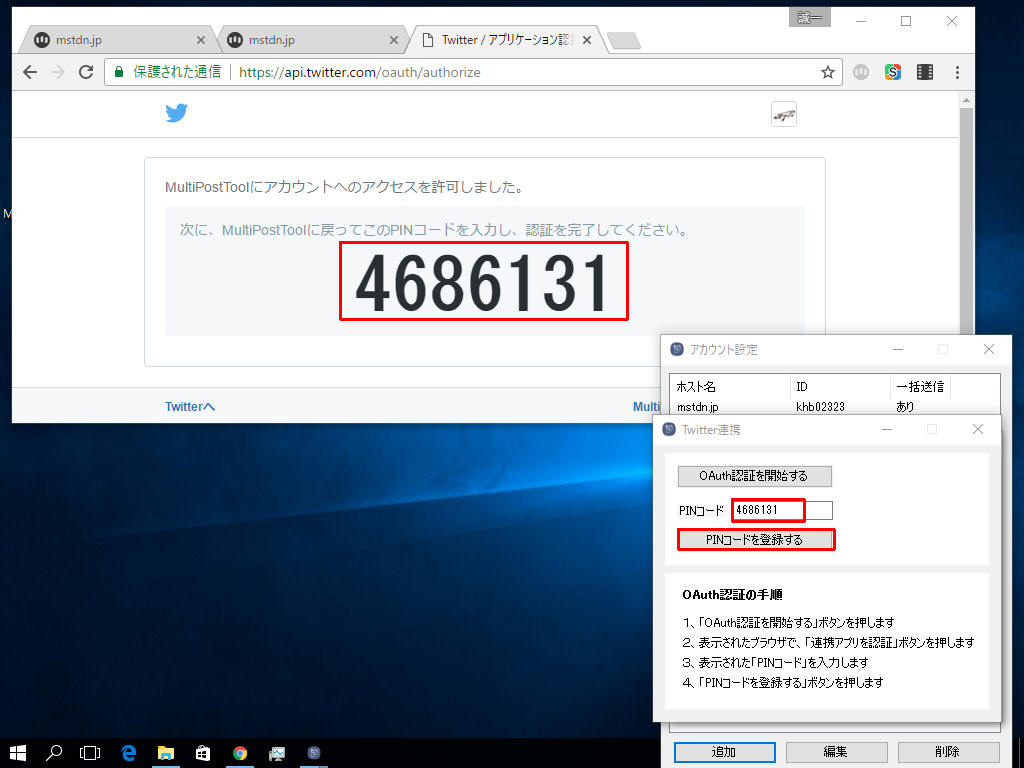This screenshot has width=1024, height=768.
Task: Click the OAuth認証を開始する button
Action: click(x=754, y=476)
